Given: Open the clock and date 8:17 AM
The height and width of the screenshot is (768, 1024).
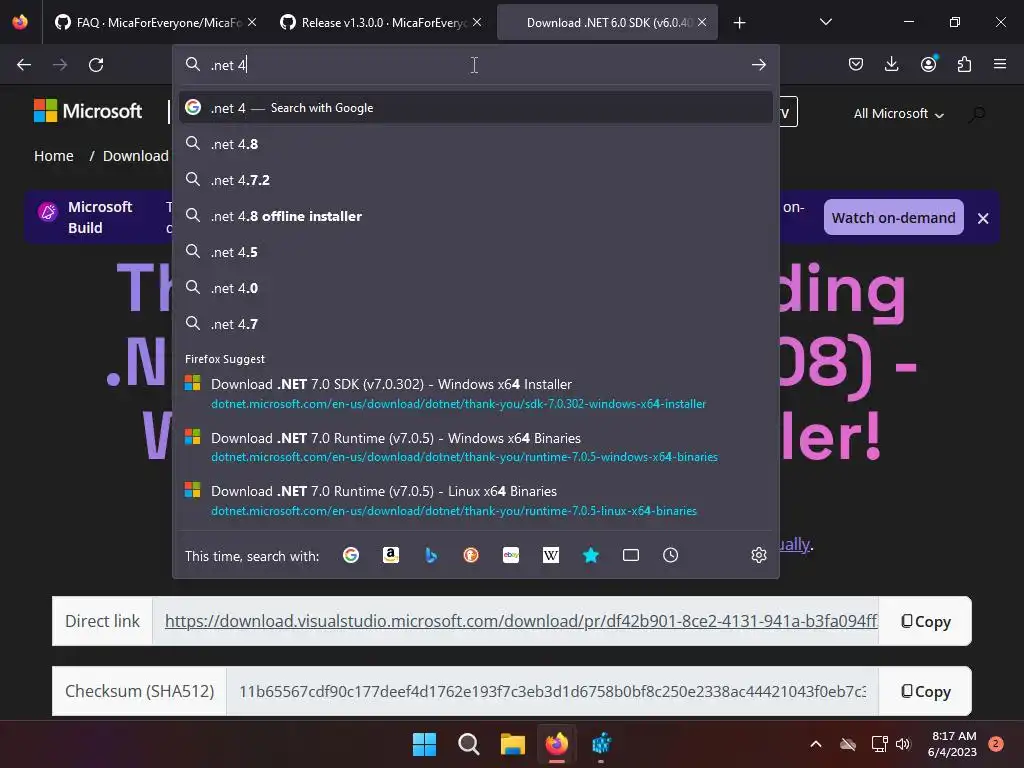Looking at the screenshot, I should click(x=953, y=744).
